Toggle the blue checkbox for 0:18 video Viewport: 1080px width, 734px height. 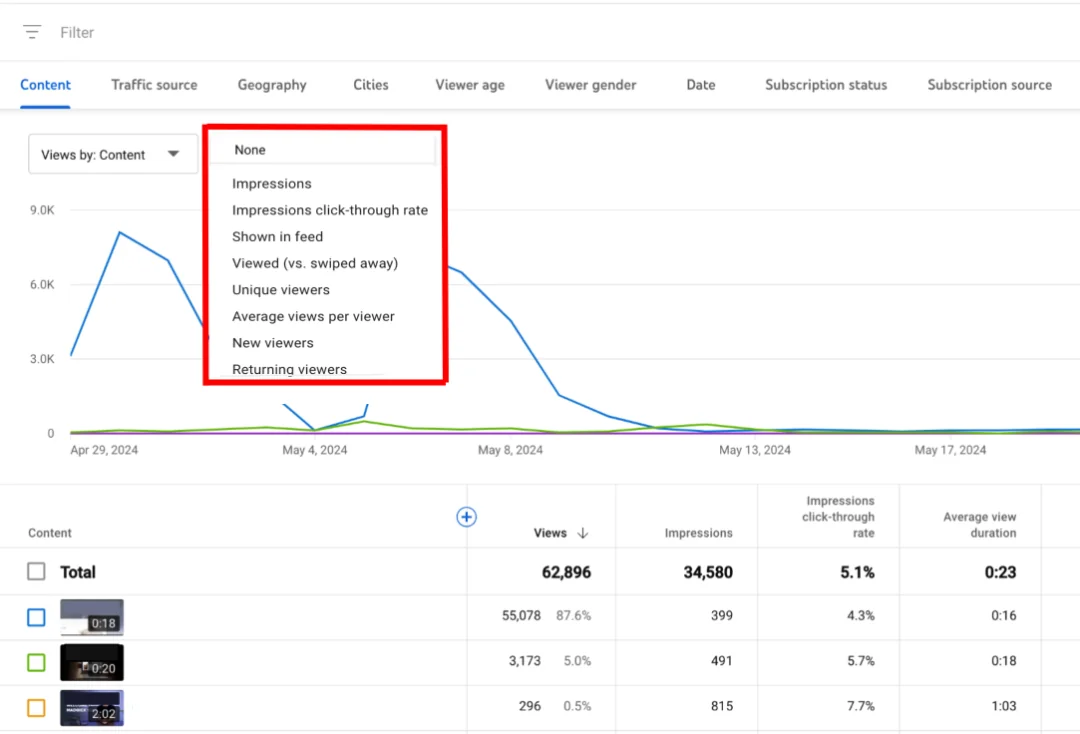coord(37,617)
